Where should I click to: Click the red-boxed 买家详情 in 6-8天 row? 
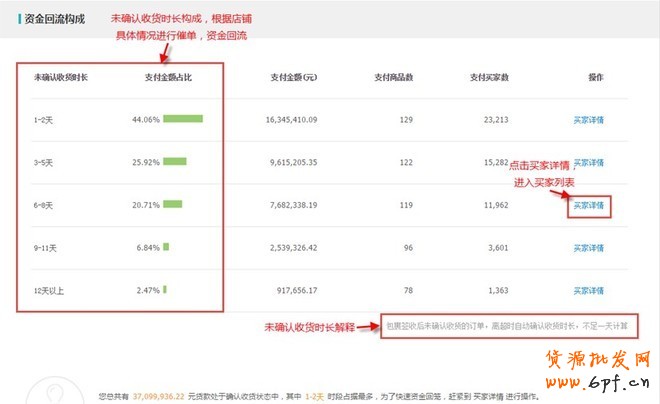point(588,206)
